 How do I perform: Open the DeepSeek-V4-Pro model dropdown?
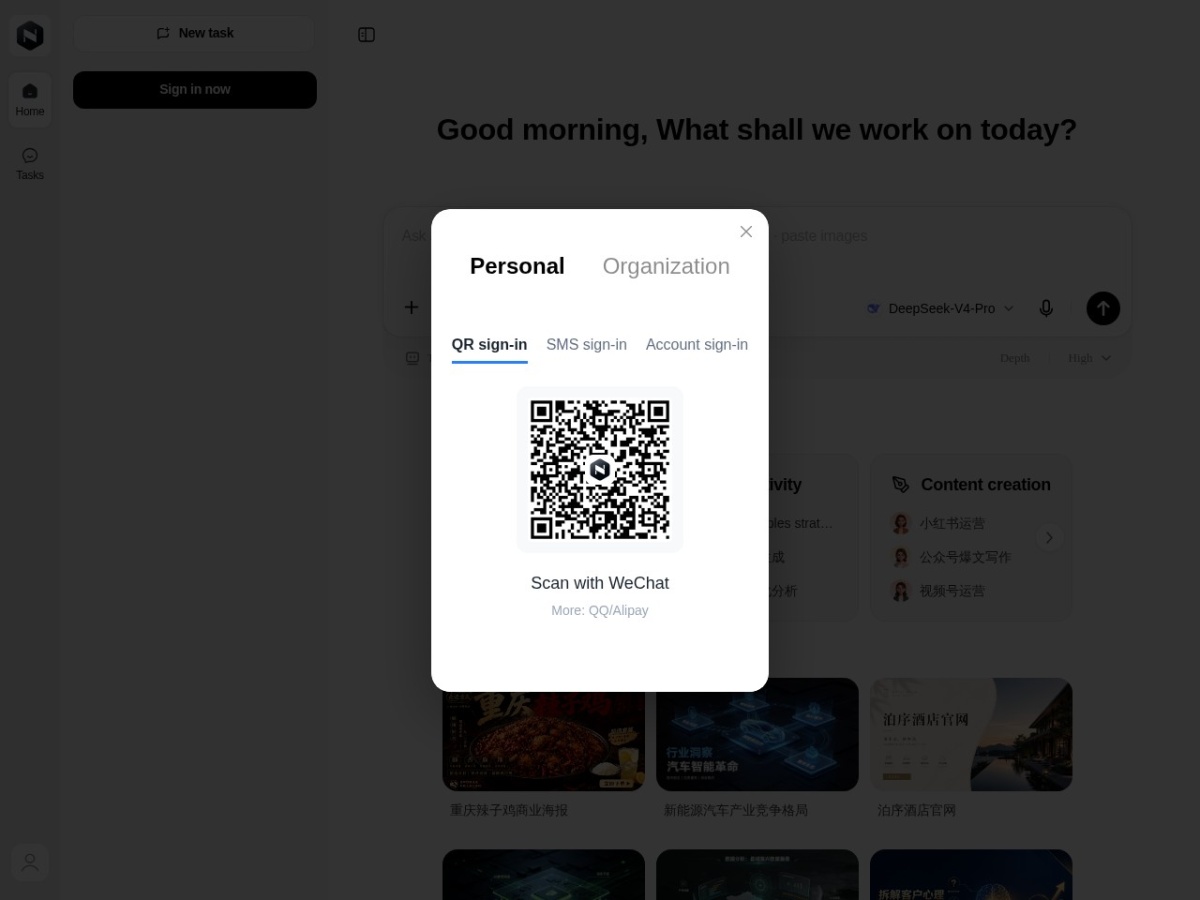coord(940,308)
